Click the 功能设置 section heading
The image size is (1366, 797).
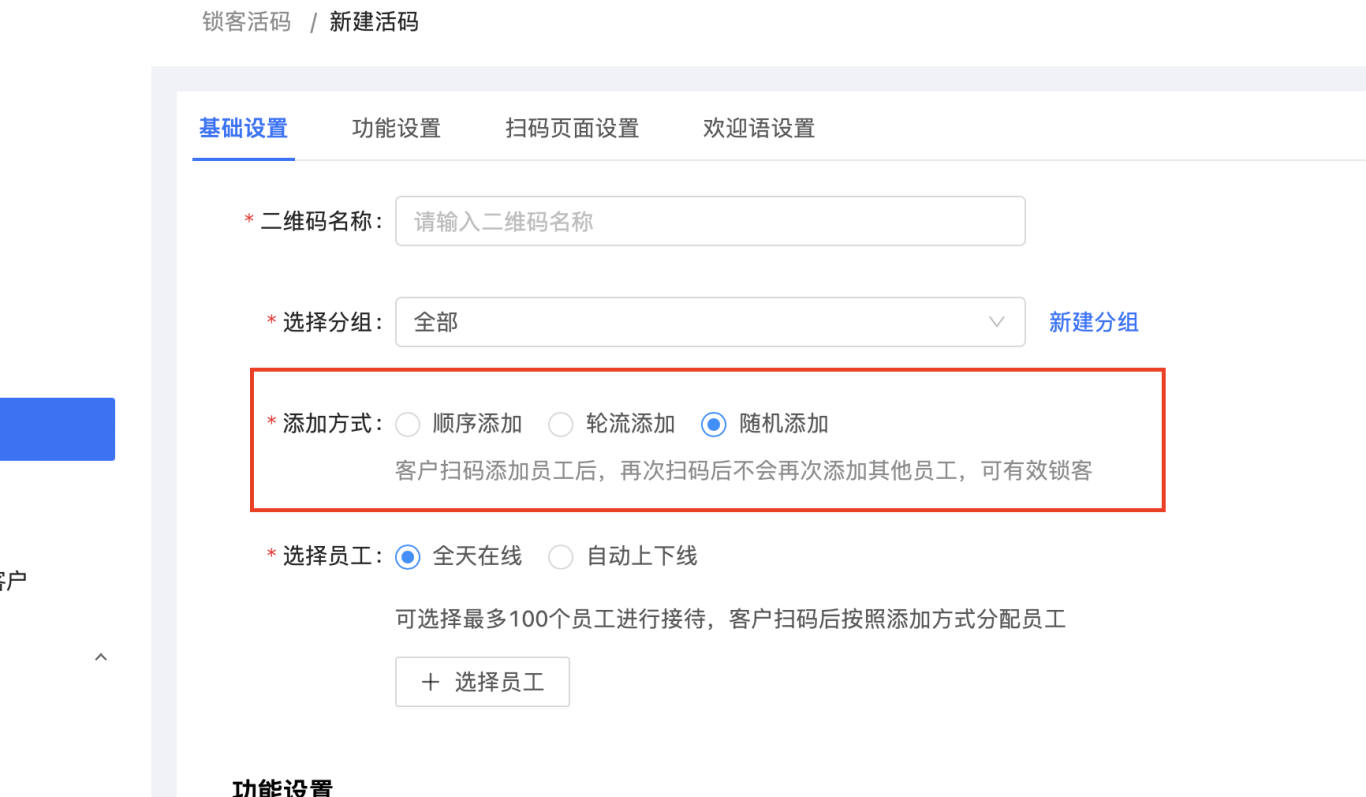click(x=282, y=787)
